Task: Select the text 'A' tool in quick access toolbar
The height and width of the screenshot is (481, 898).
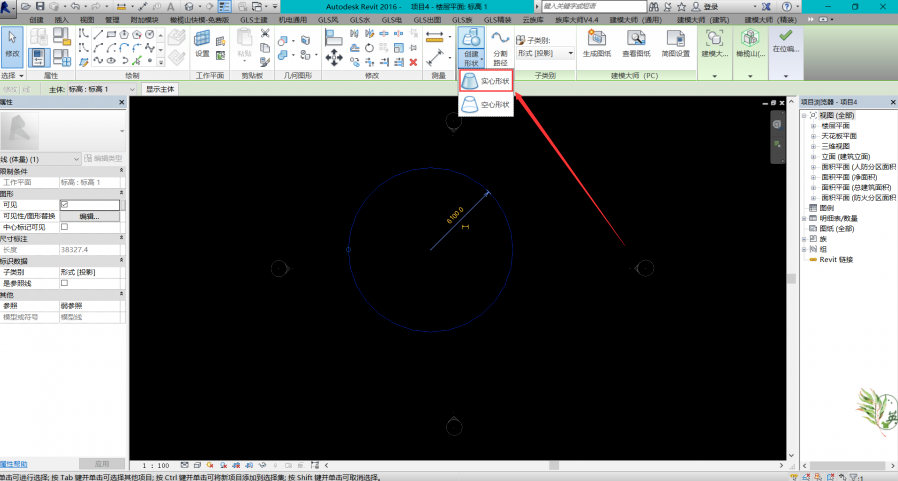Action: (171, 6)
